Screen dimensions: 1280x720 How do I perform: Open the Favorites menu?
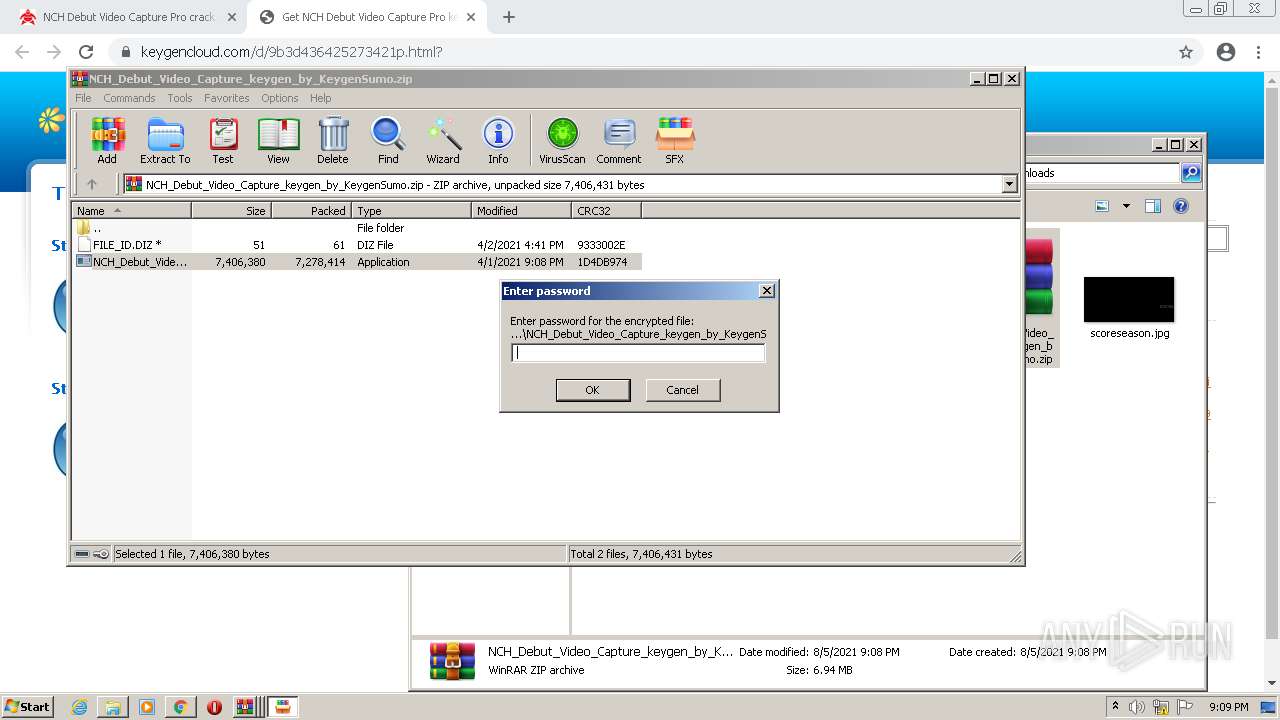tap(227, 98)
